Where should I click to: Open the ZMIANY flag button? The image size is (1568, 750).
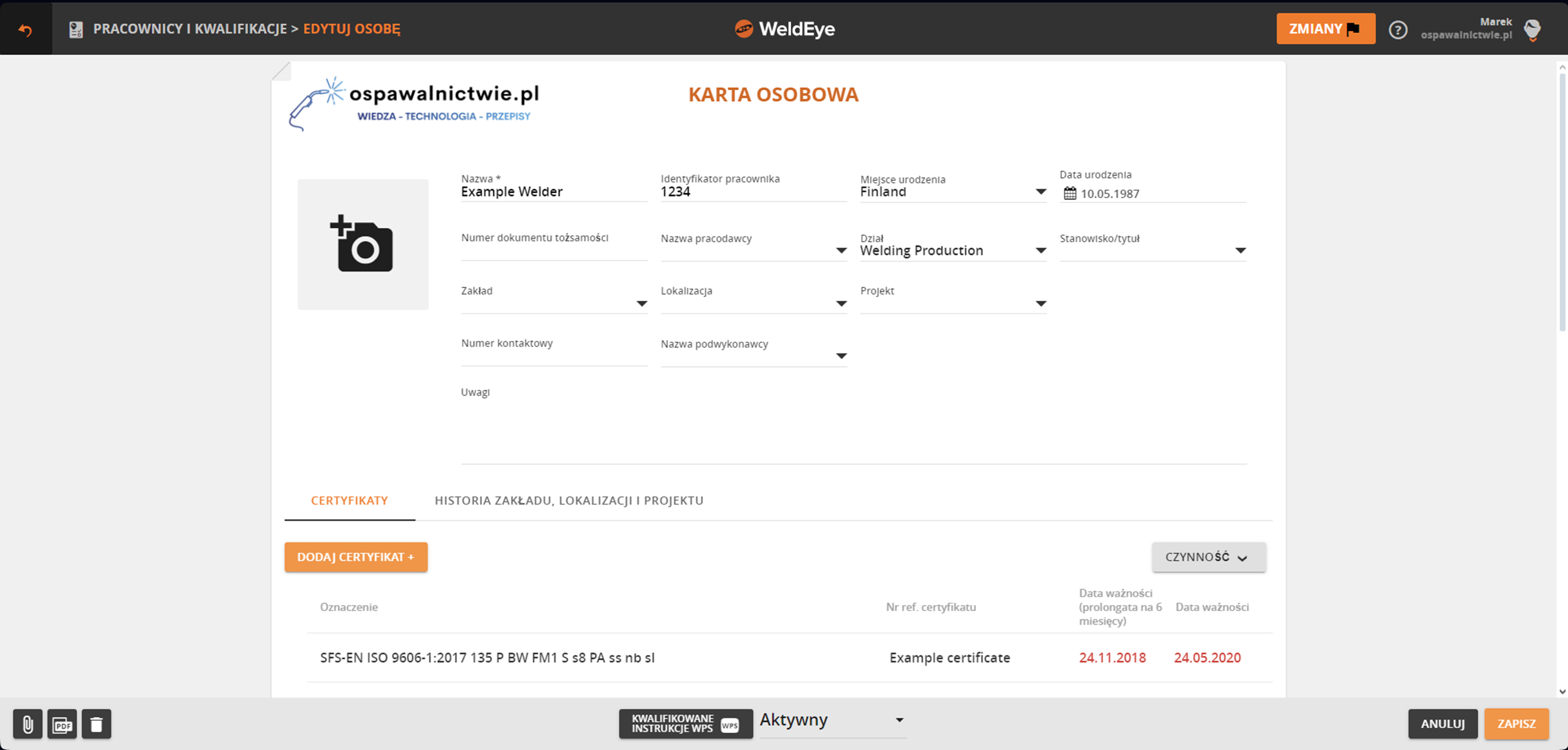click(x=1325, y=29)
